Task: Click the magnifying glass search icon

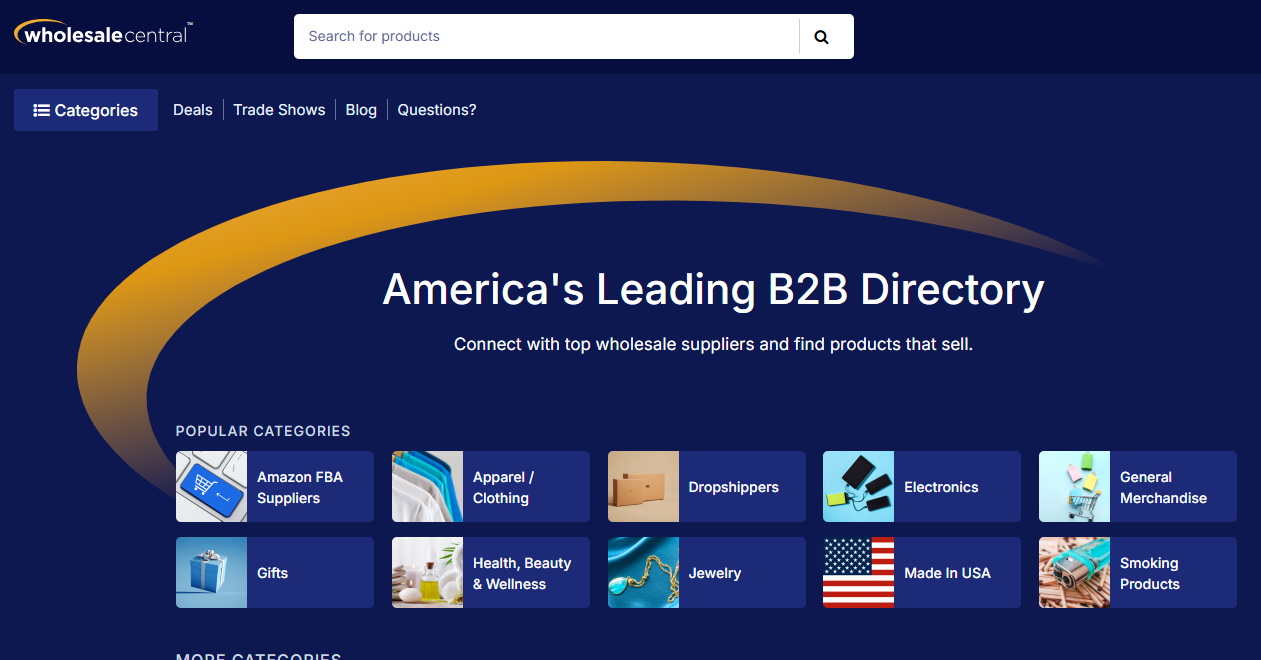Action: pyautogui.click(x=822, y=37)
